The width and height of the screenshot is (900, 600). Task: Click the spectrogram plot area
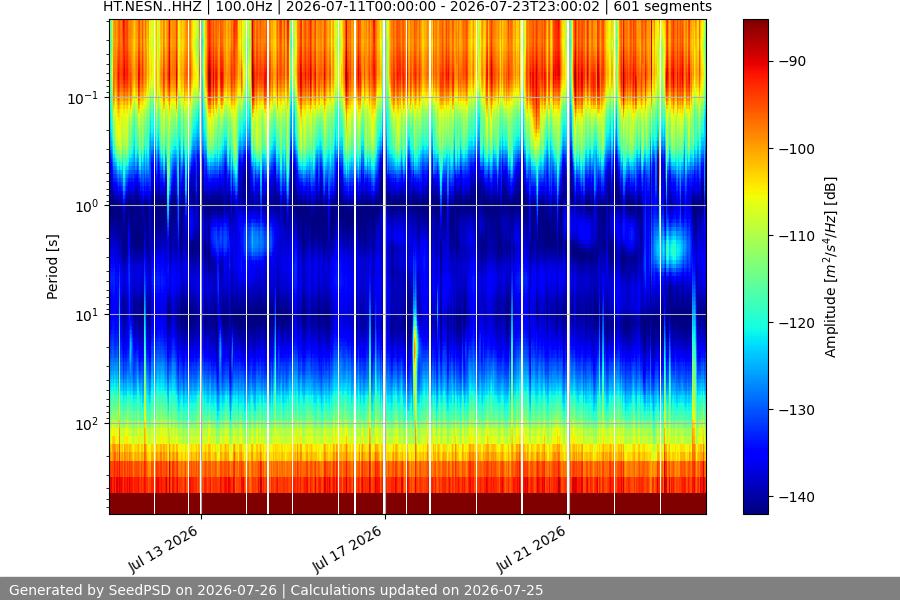pos(408,267)
